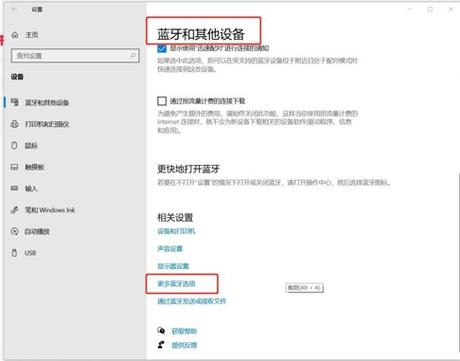Click the 相关设置 heading text
Screen dimensions: 460x361
[x=175, y=218]
